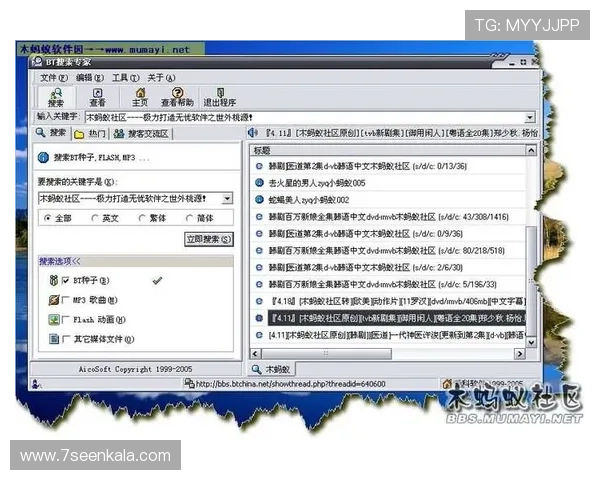
Task: Click the 立即搜索(S) button
Action: [x=209, y=239]
